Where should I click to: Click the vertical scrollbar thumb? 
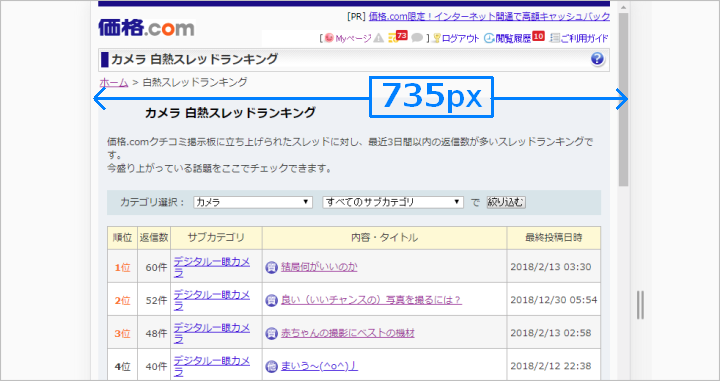coord(623,100)
